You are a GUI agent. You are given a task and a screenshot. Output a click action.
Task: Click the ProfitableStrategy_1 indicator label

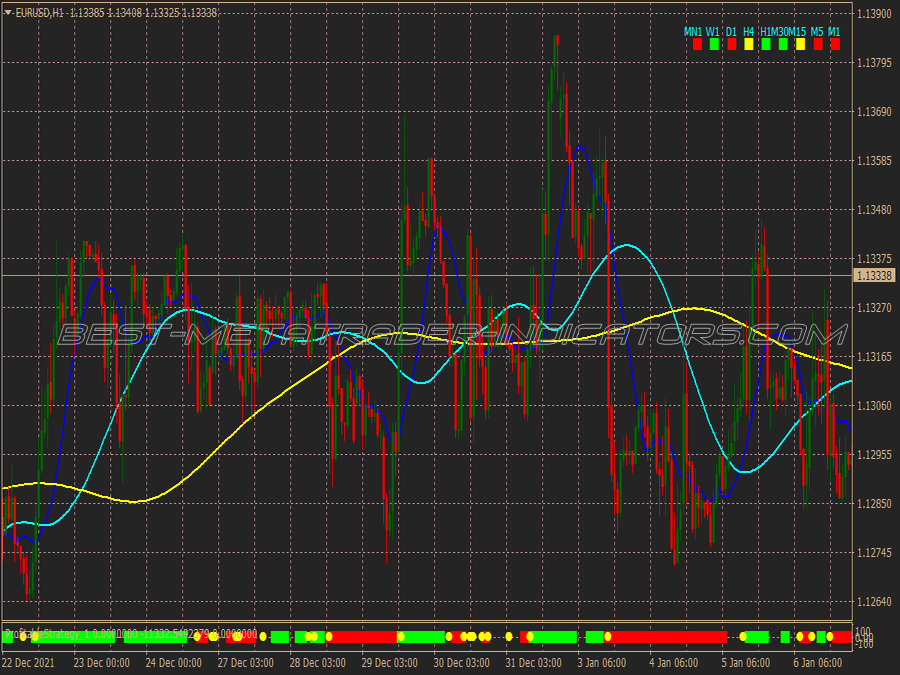point(47,634)
